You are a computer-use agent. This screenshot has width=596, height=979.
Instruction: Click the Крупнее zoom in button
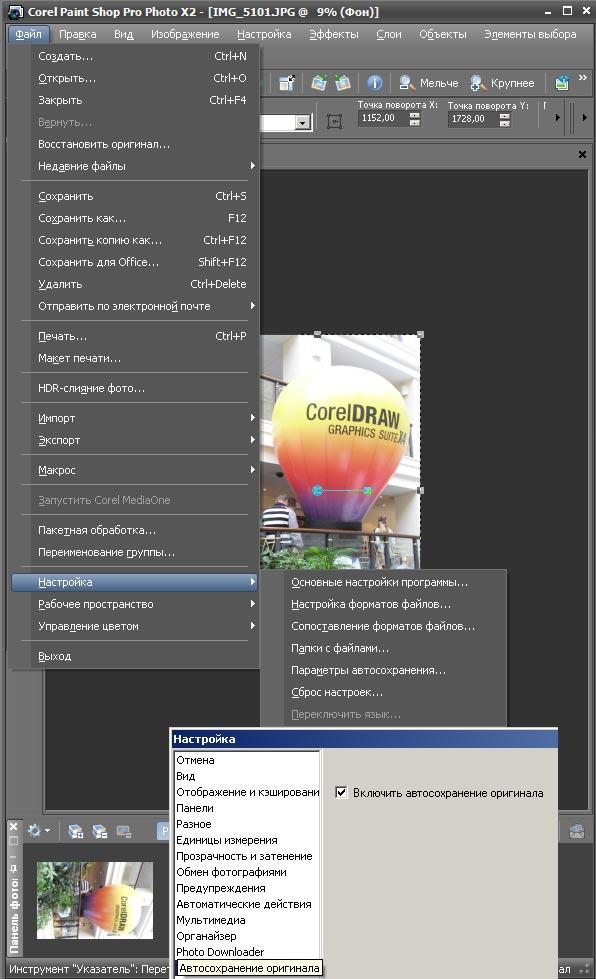click(x=503, y=83)
